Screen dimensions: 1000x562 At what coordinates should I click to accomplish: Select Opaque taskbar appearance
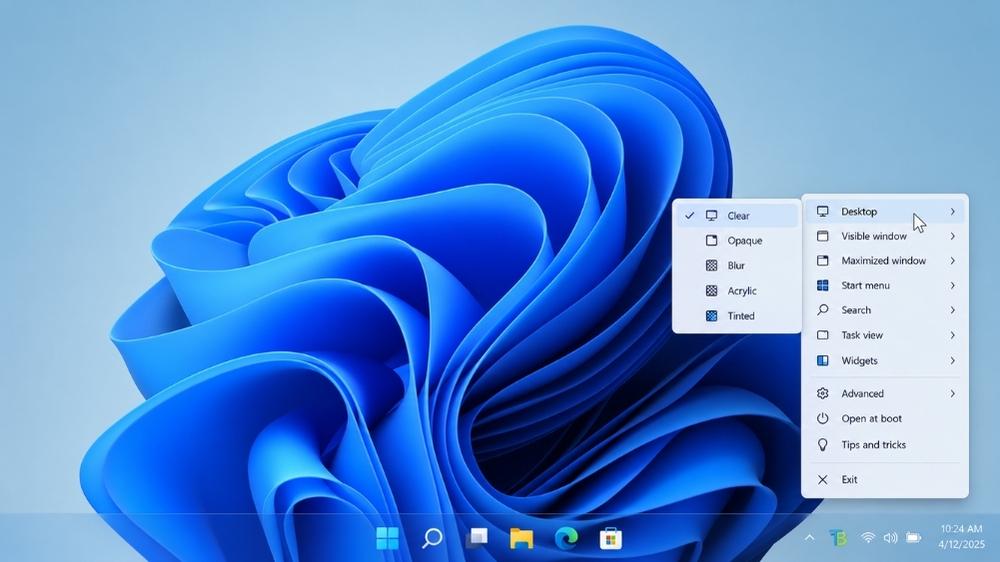point(737,240)
